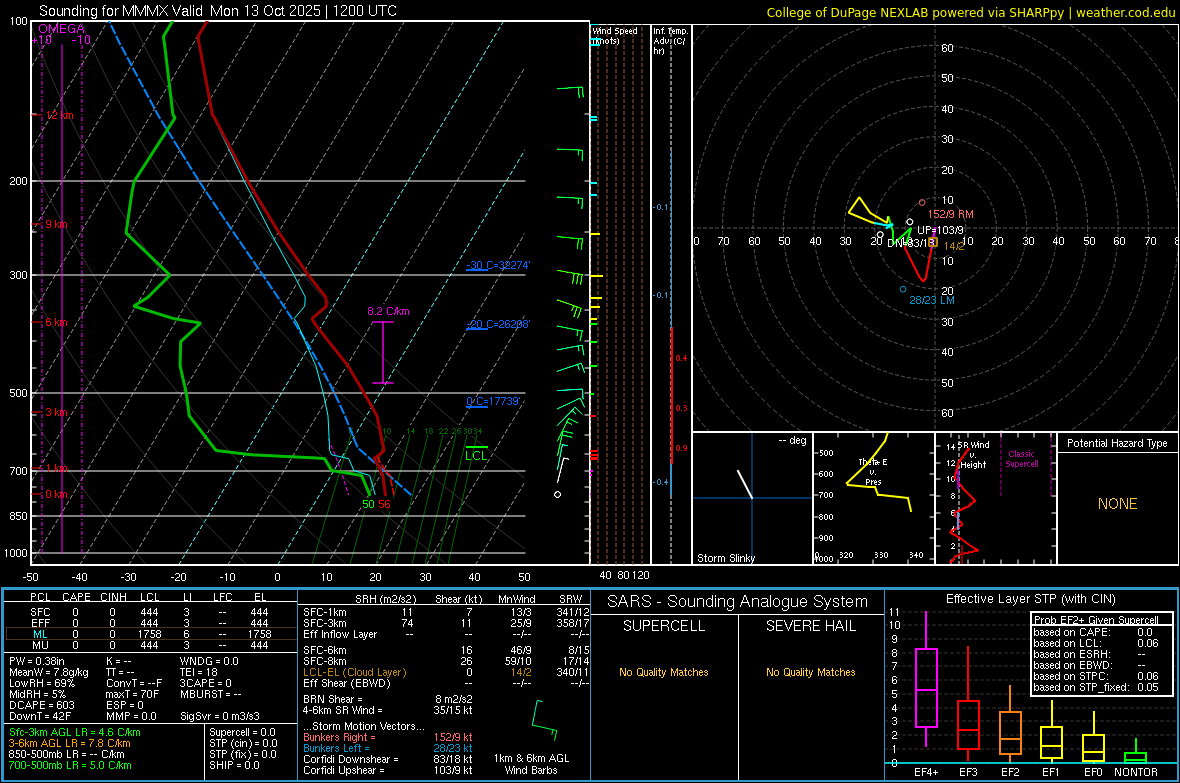Select the EFF parcel row
This screenshot has width=1180, height=783.
click(149, 623)
